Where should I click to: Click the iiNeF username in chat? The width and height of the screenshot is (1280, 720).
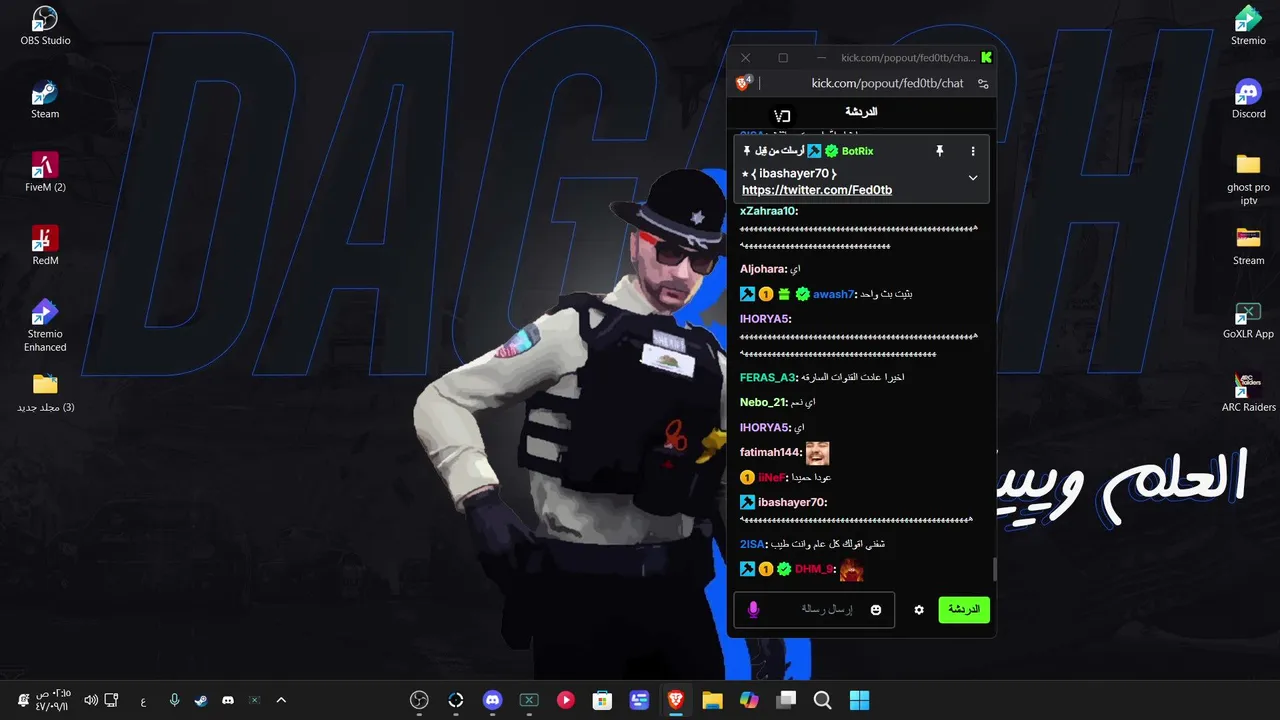[x=772, y=477]
